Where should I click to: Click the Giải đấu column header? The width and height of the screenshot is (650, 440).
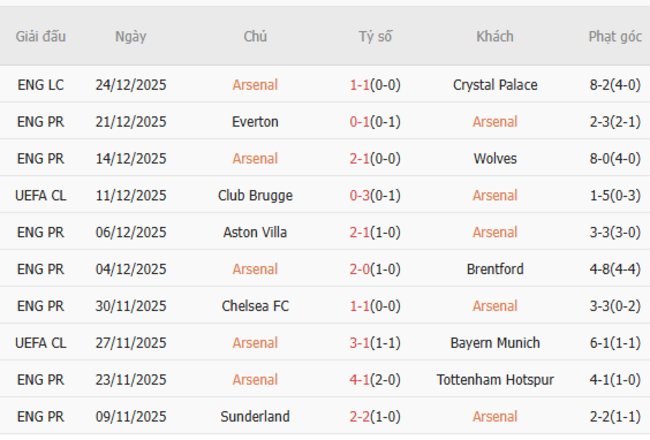pos(41,37)
